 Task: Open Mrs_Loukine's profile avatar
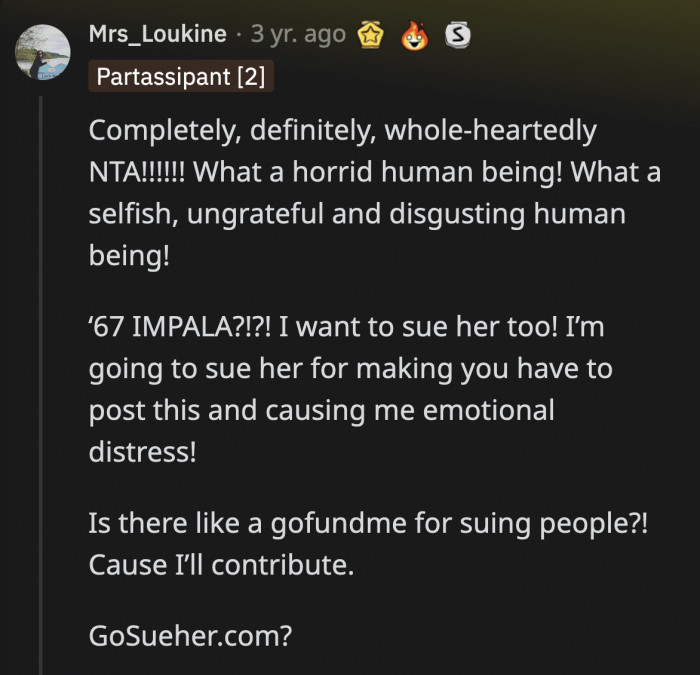[44, 52]
